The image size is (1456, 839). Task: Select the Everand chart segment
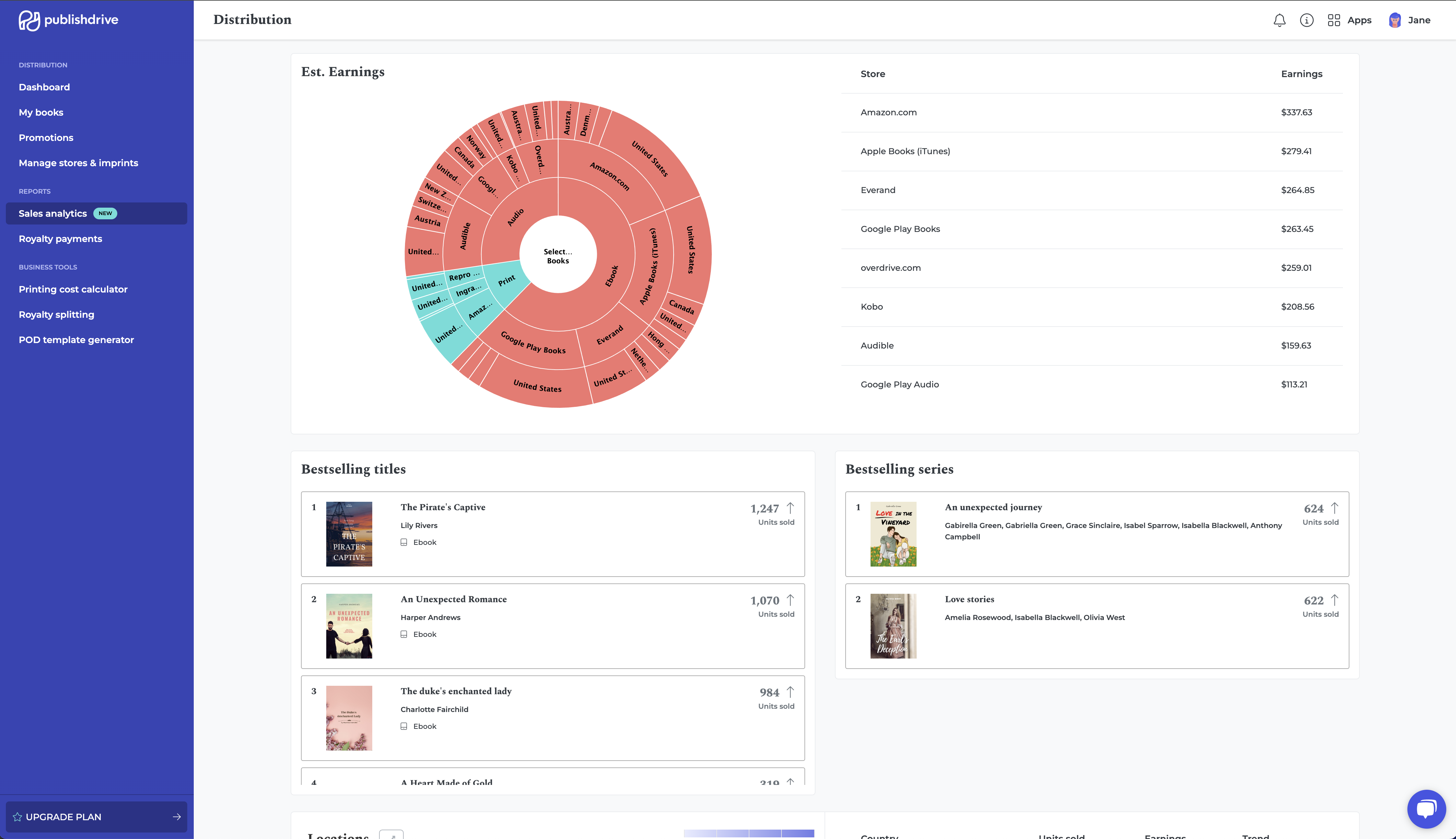pos(610,335)
